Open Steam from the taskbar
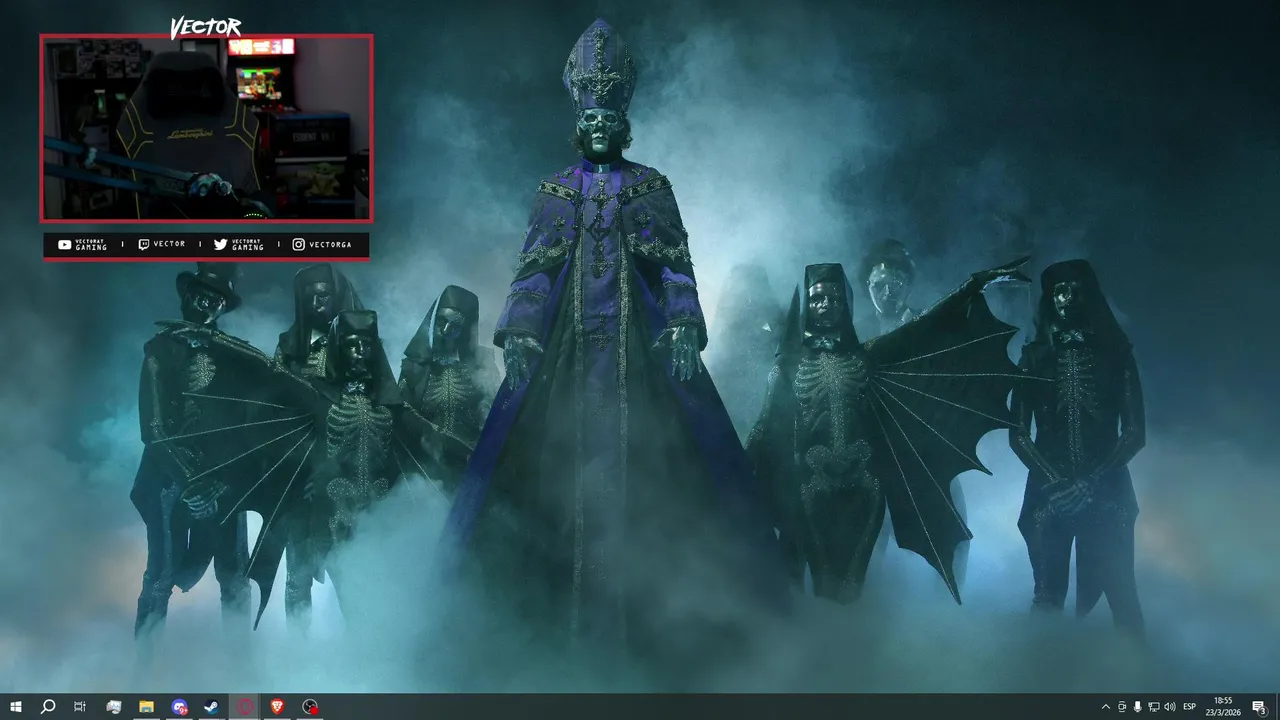Image resolution: width=1280 pixels, height=720 pixels. [x=212, y=707]
